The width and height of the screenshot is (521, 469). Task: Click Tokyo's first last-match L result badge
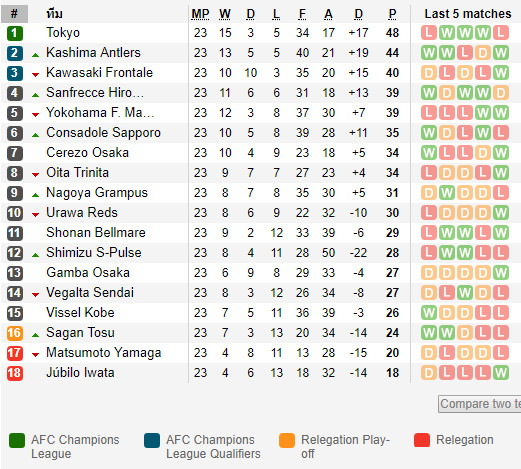[x=429, y=33]
